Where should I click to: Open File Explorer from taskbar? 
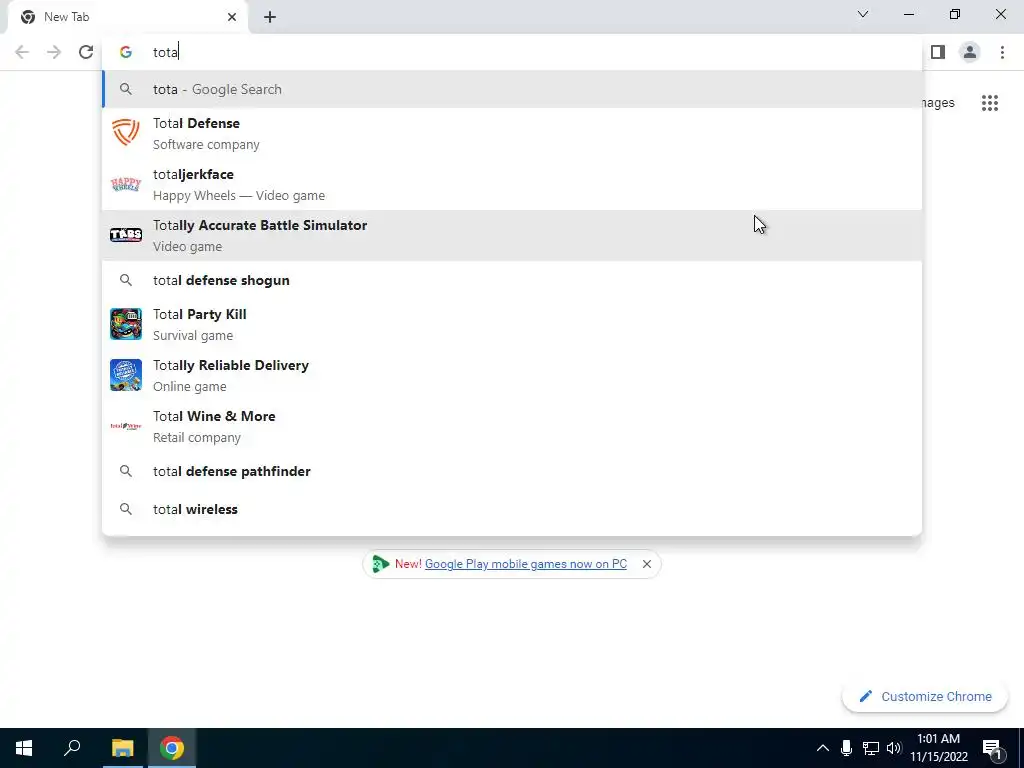point(122,748)
